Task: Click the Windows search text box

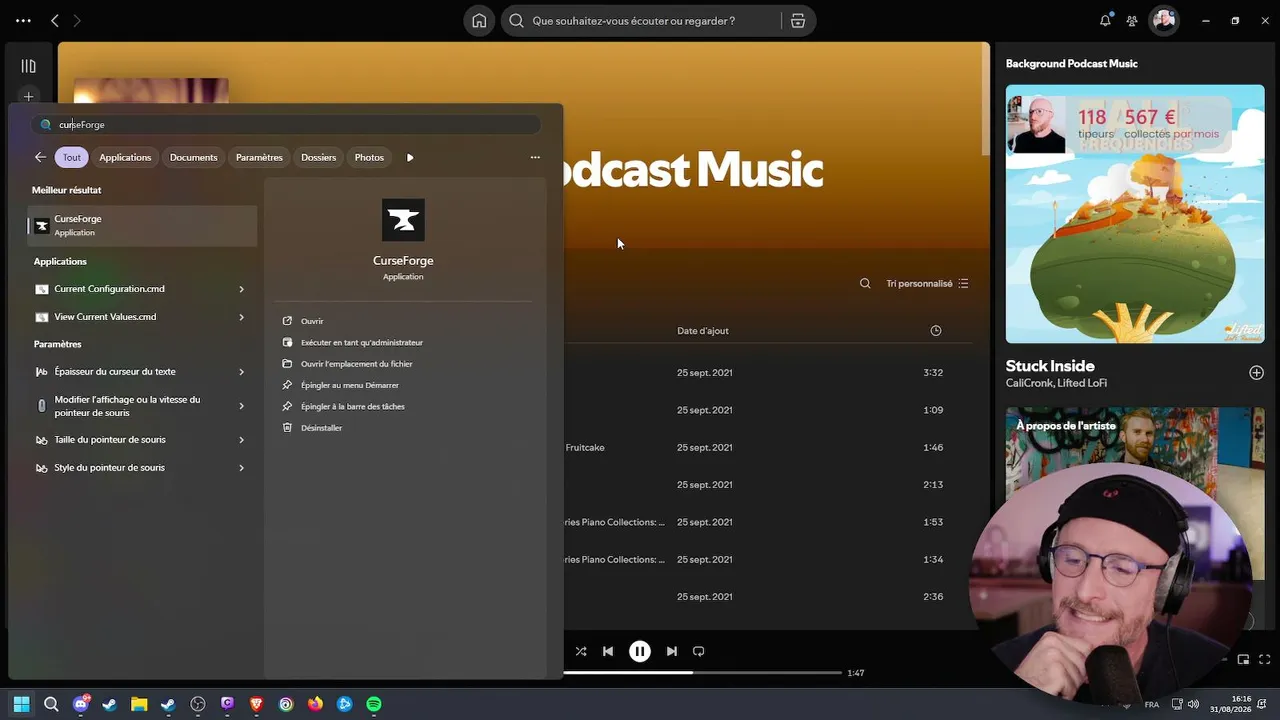Action: [x=286, y=125]
